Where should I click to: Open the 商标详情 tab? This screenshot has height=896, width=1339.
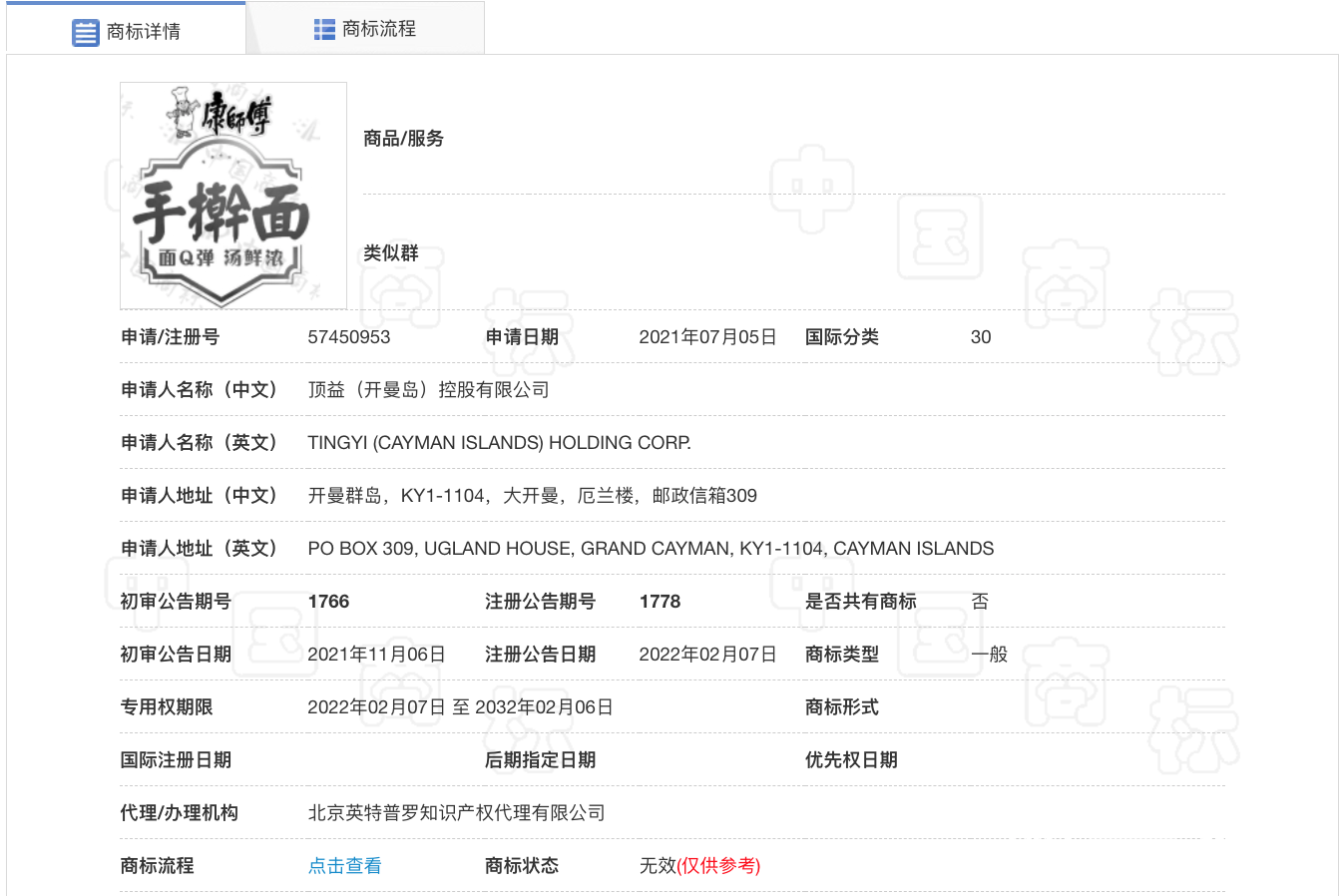click(126, 30)
